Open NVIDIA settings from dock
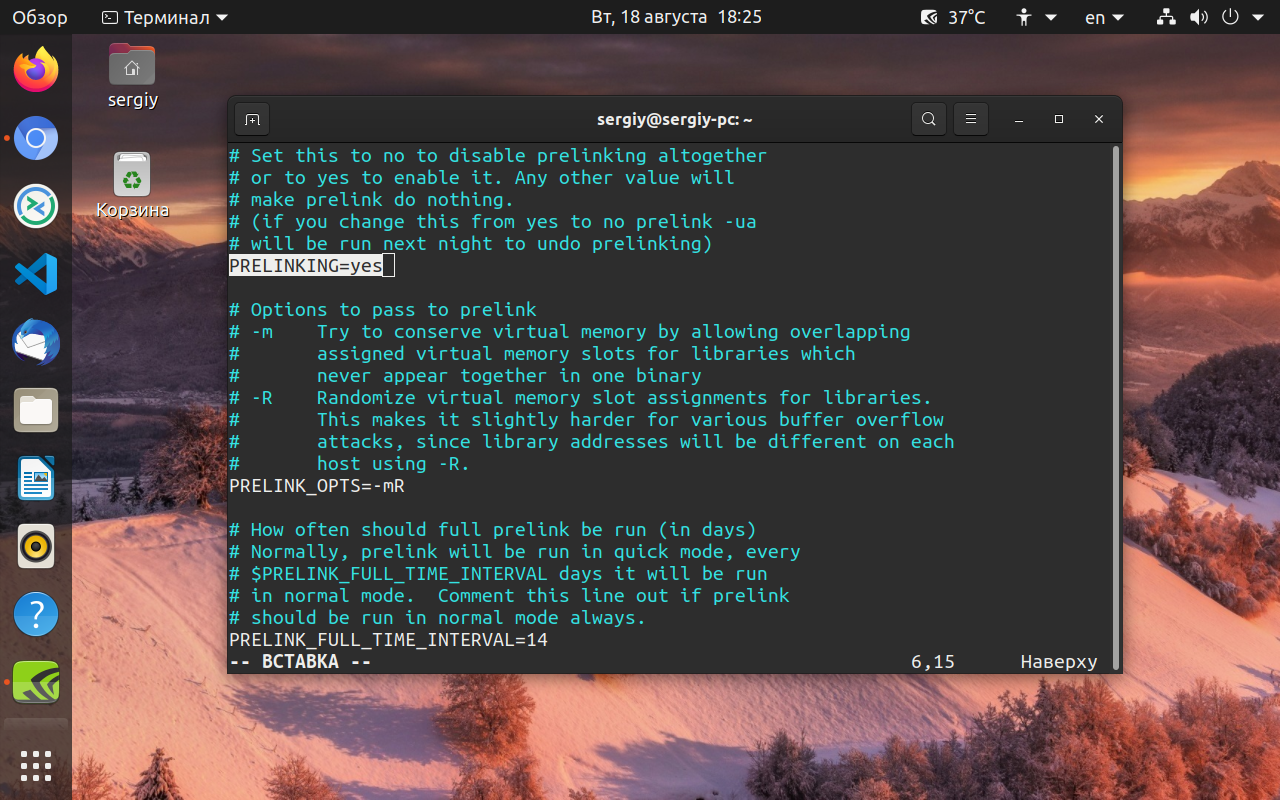This screenshot has height=800, width=1280. click(36, 682)
